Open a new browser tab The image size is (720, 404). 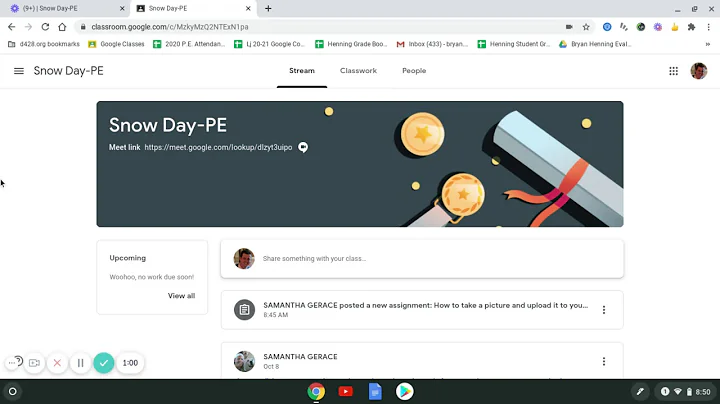(268, 8)
